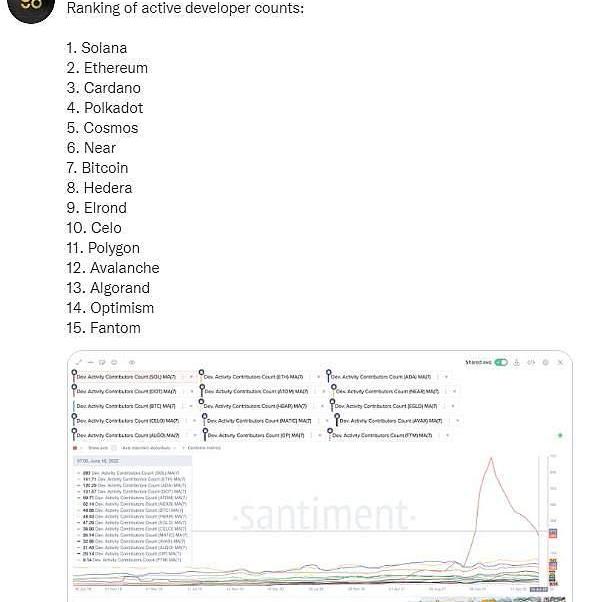Screen dimensions: 589x602
Task: Expand the ETH metric dropdown arrow
Action: (x=318, y=377)
